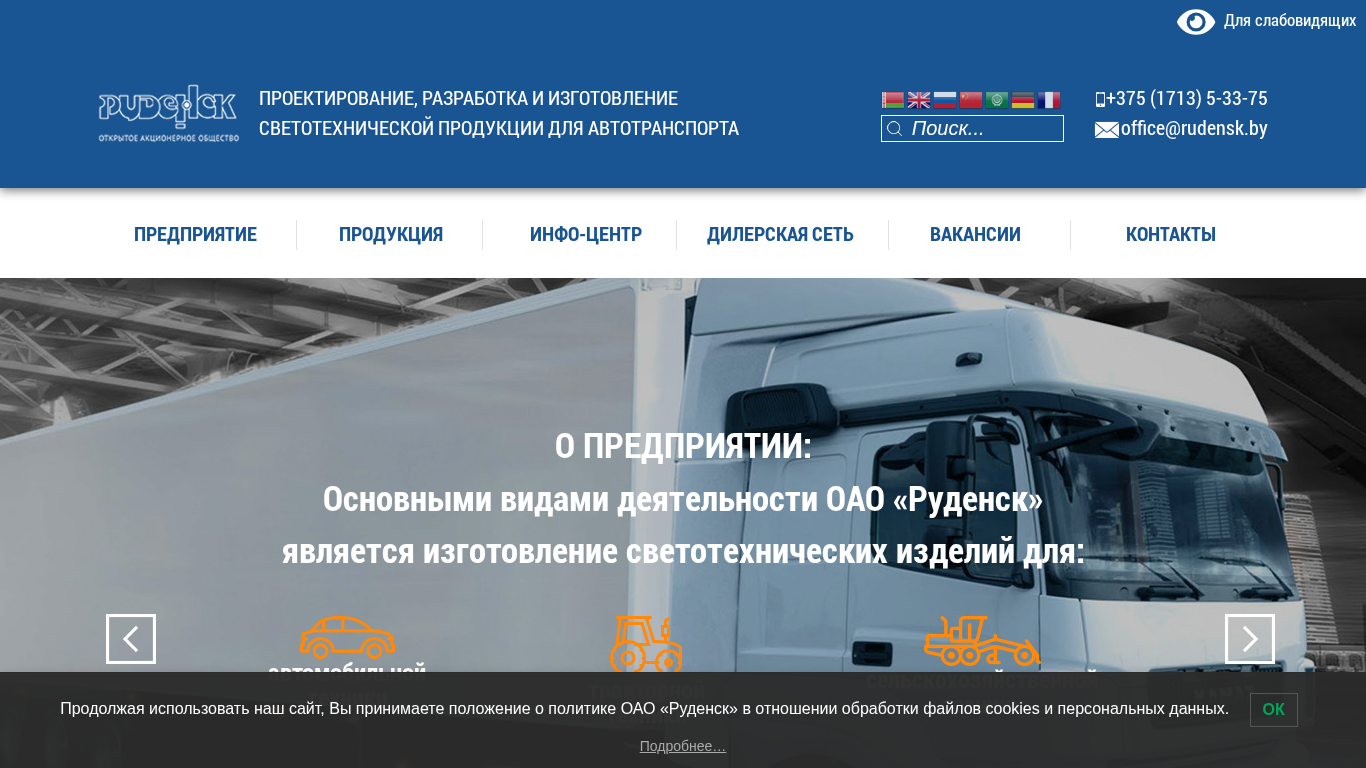This screenshot has width=1366, height=768.
Task: Click the tagline 'ПРОЕКТИРОВАНИЕ, РАЗРАБОТКА И ИЗГОТОВЛЕНИЕ'
Action: coord(468,98)
